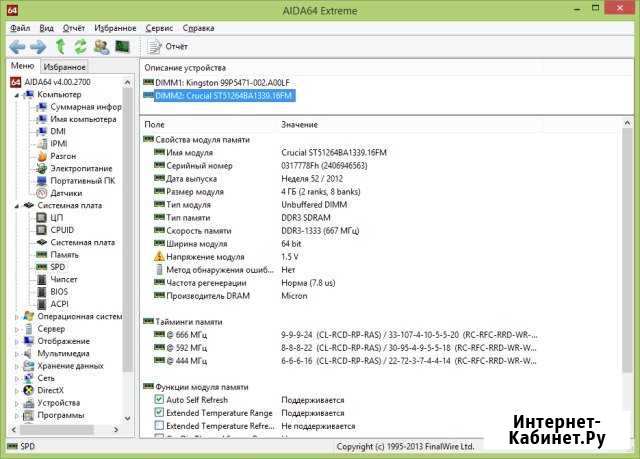Screen dimensions: 640x459
Task: Toggle the Auto Self Refresh checkbox
Action: click(160, 399)
